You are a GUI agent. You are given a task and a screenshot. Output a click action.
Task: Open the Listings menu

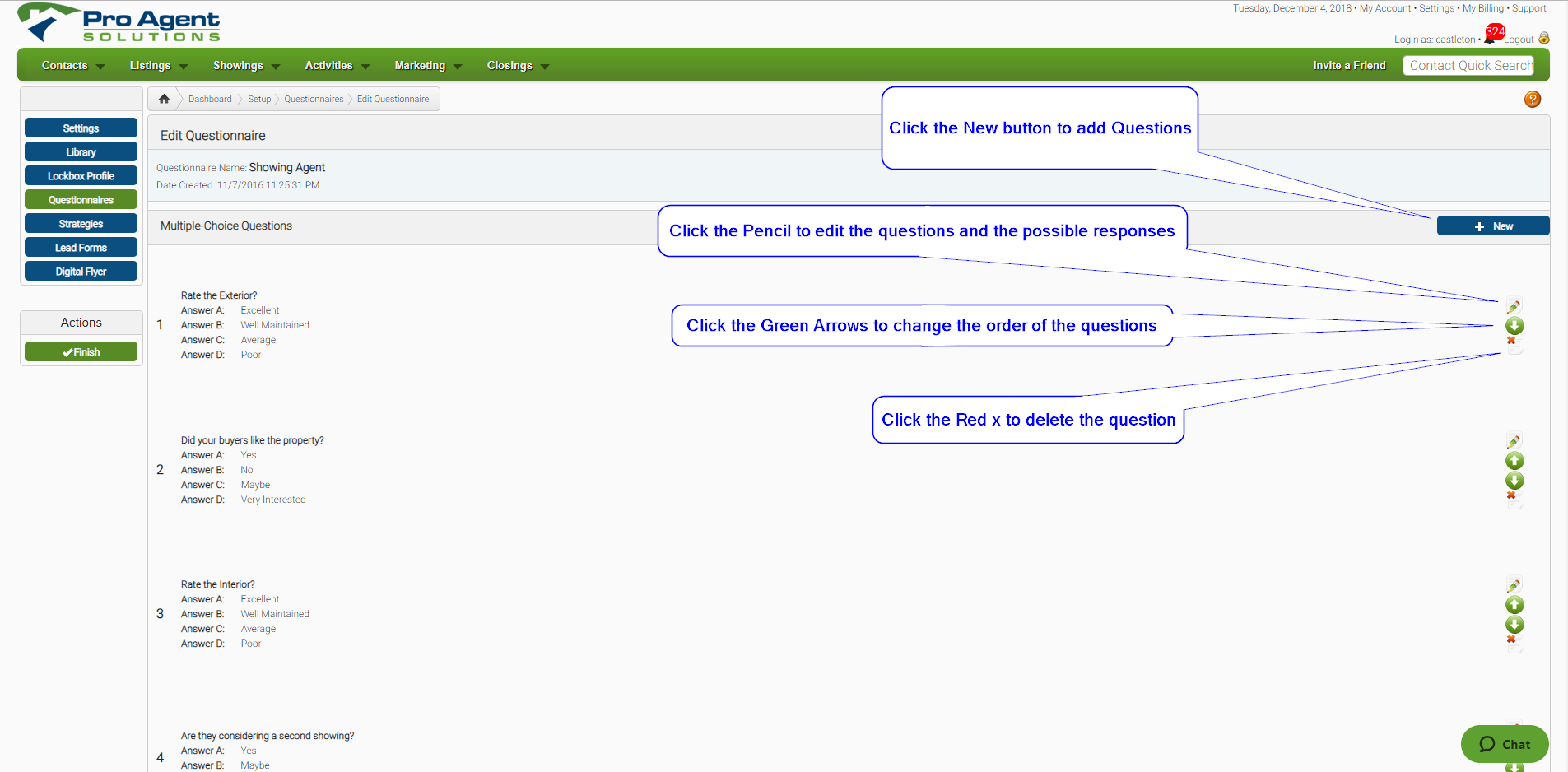tap(150, 66)
